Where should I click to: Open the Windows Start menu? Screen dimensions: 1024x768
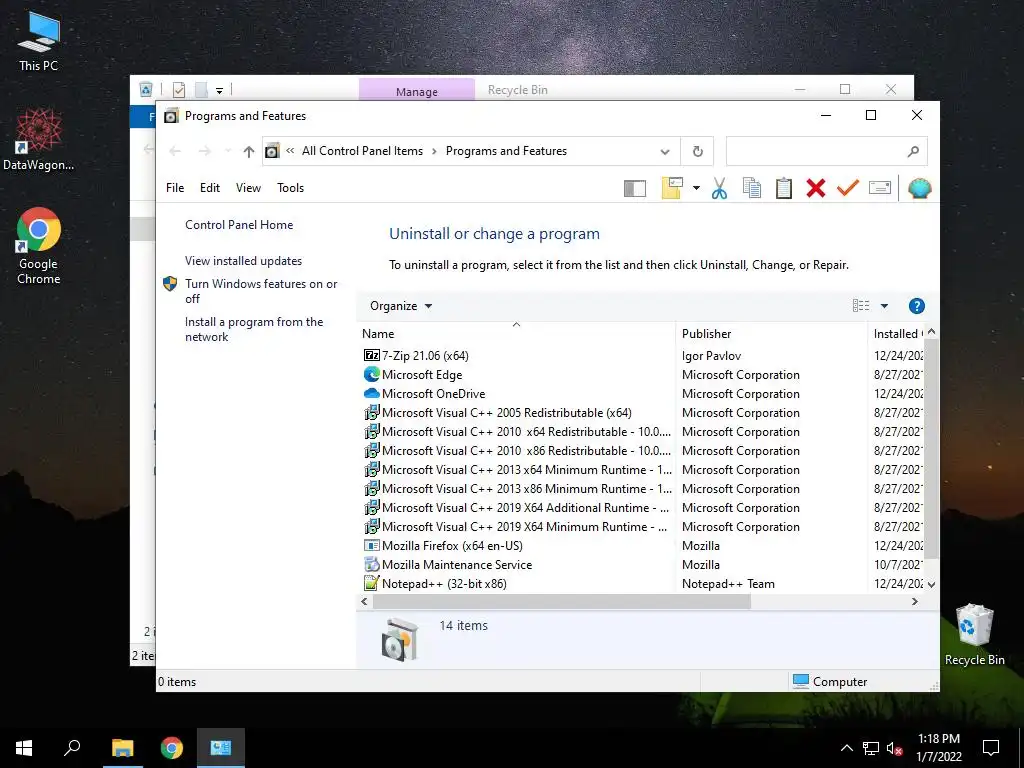pyautogui.click(x=24, y=748)
